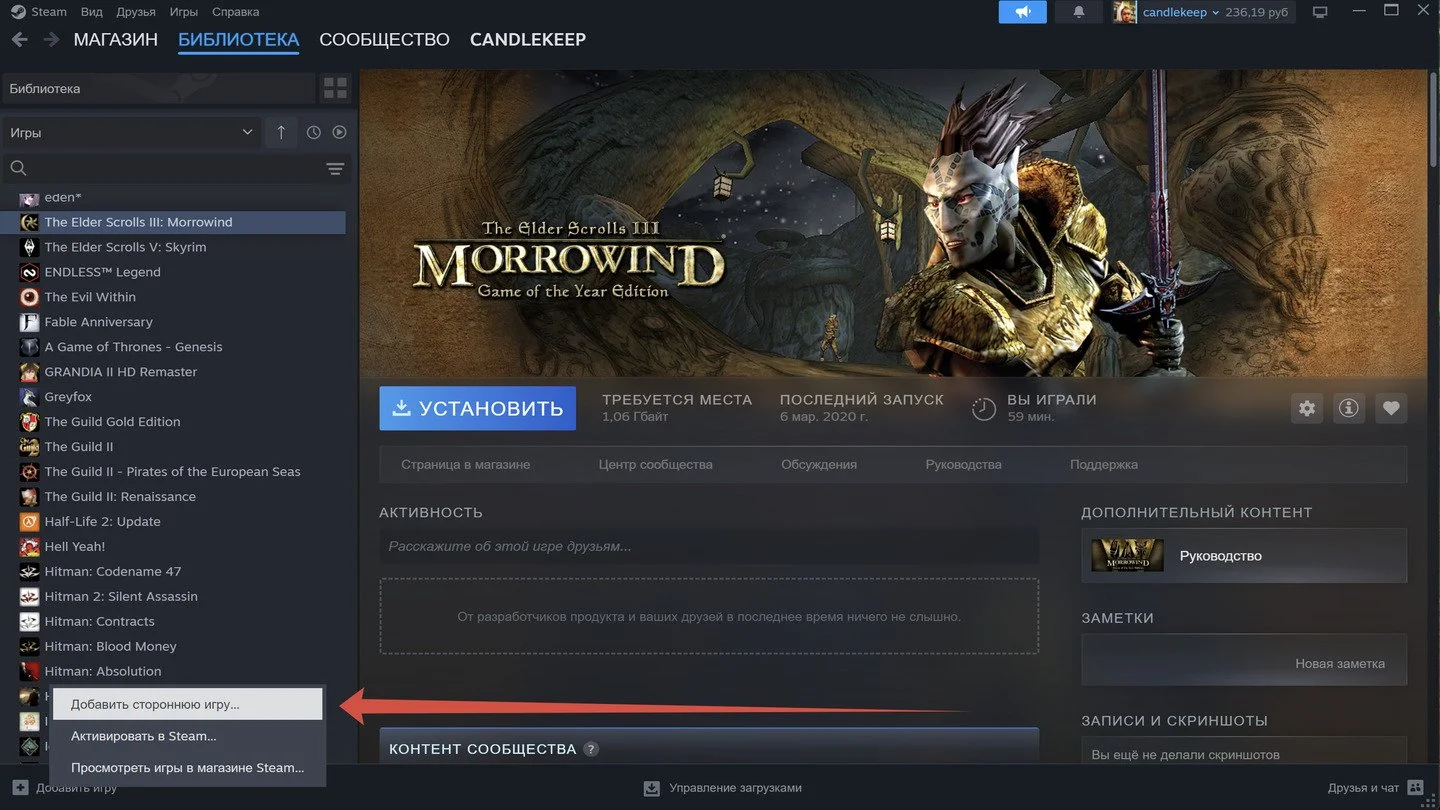Viewport: 1440px width, 810px height.
Task: Open Morrowind game settings gear
Action: click(x=1307, y=408)
